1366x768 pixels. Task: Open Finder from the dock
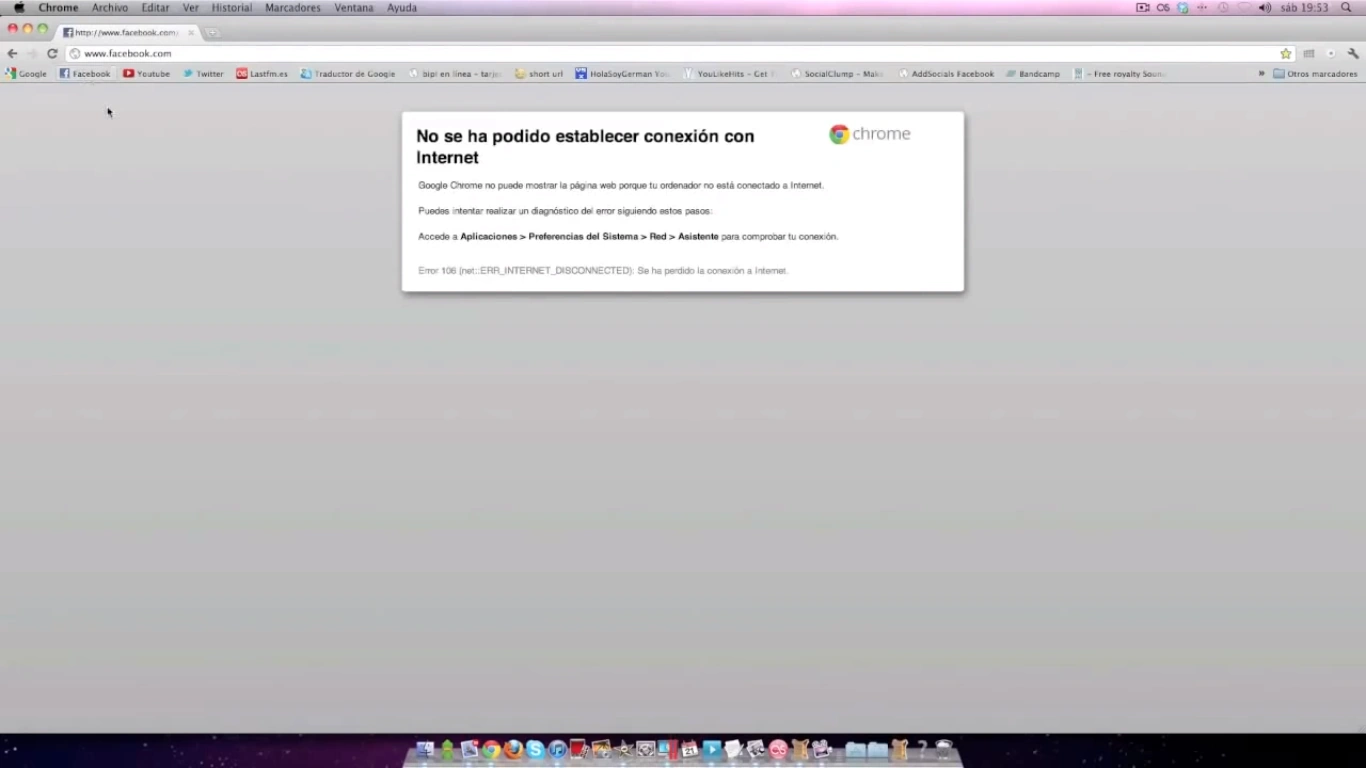click(x=425, y=749)
